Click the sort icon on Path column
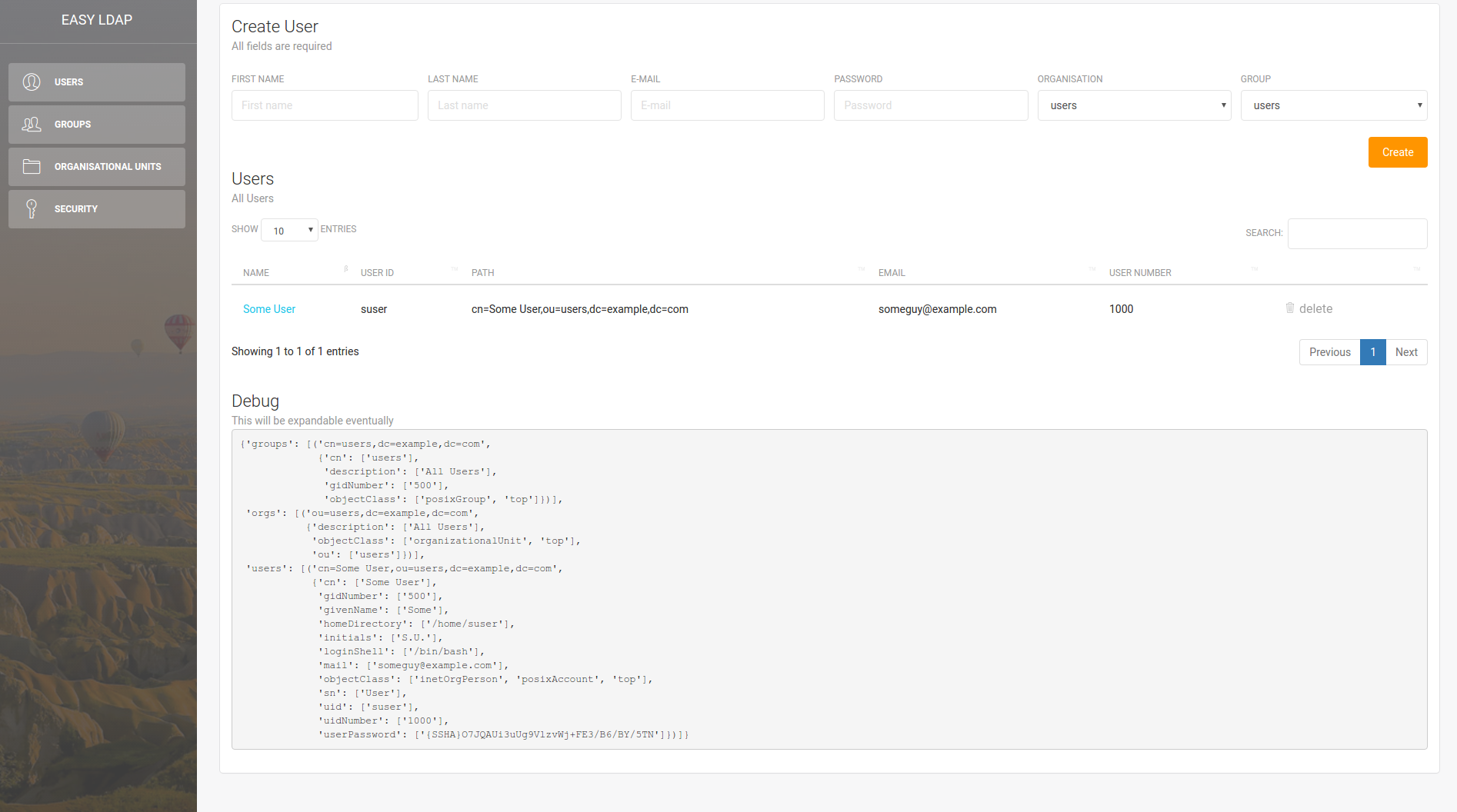The height and width of the screenshot is (812, 1457). 860,270
